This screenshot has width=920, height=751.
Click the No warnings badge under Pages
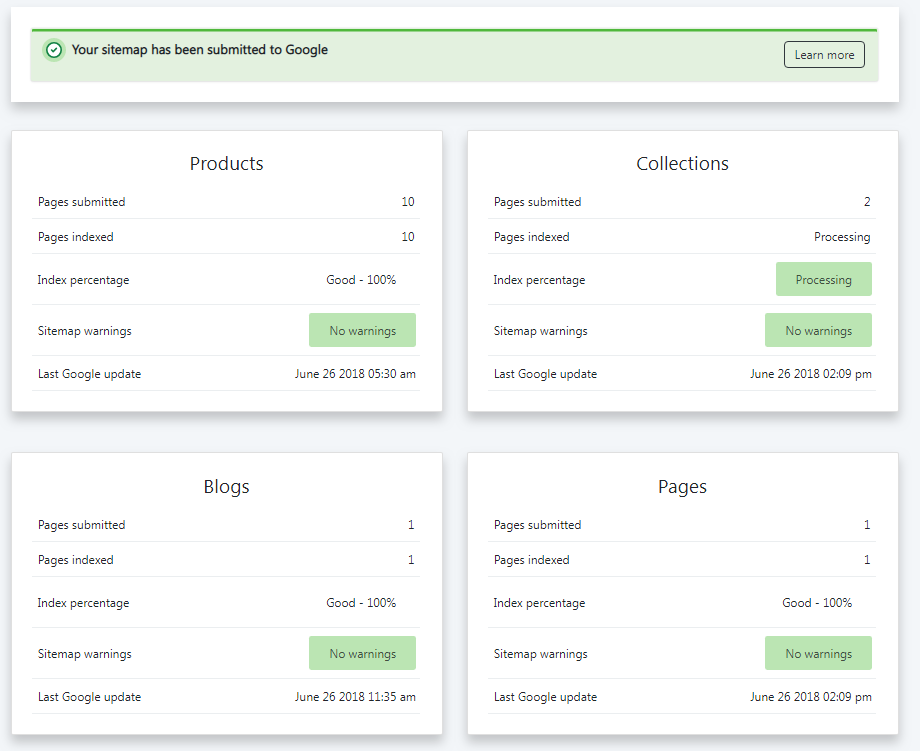(818, 653)
